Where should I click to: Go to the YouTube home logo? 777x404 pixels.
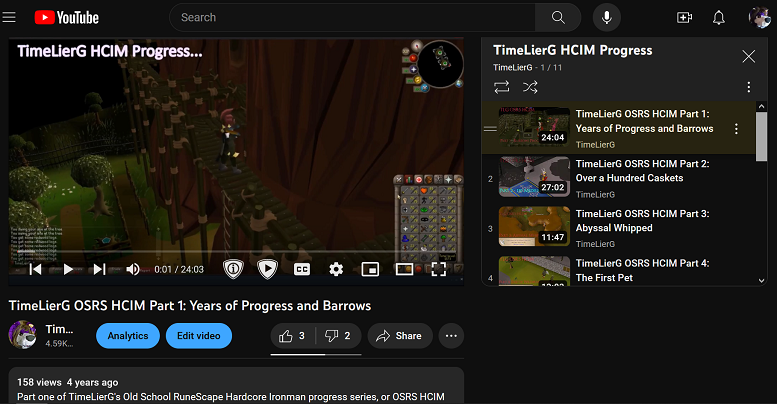[x=66, y=18]
